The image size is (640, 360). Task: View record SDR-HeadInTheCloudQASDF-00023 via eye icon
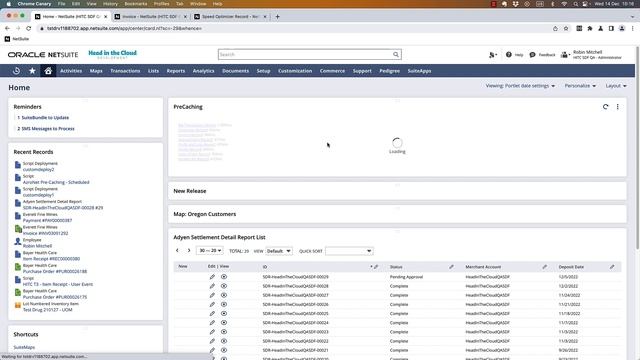tap(224, 332)
